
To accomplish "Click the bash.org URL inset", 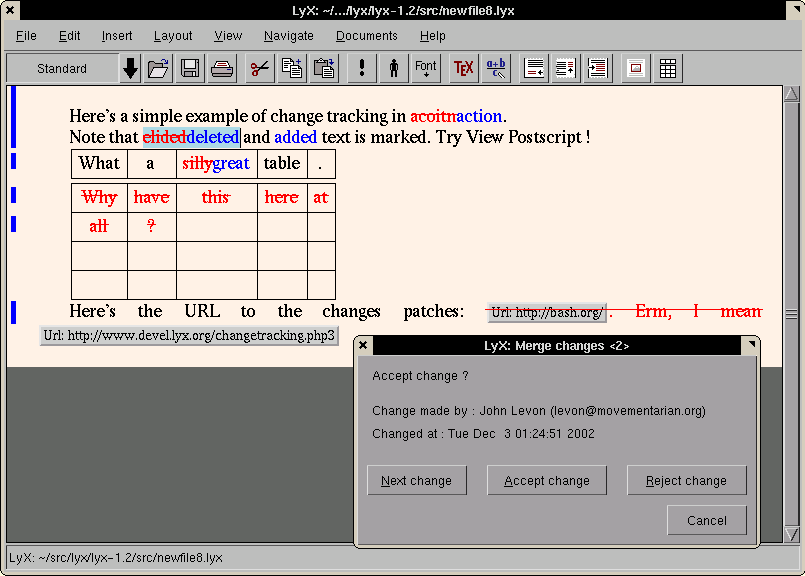I will pos(547,313).
